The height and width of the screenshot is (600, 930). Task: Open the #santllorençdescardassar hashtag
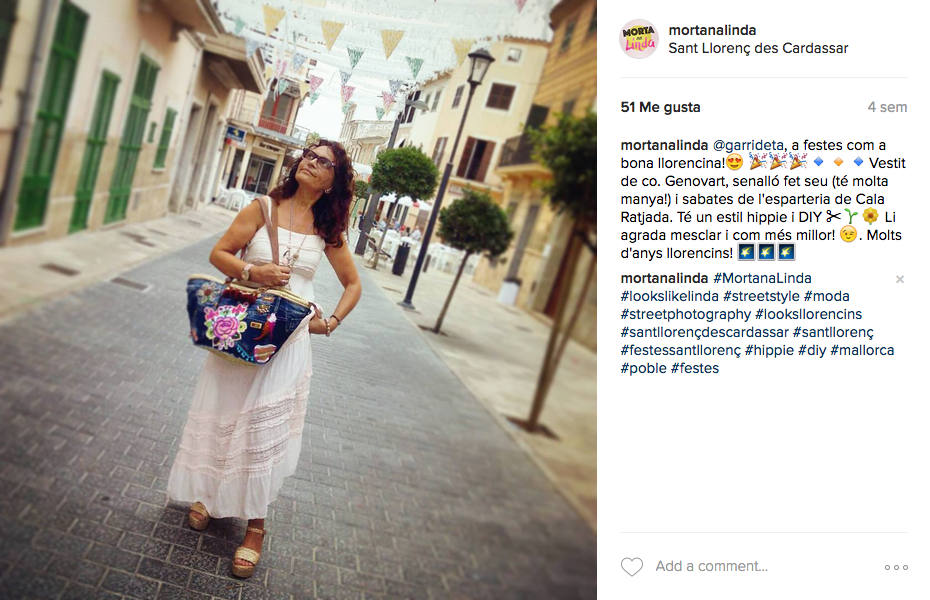tap(705, 332)
